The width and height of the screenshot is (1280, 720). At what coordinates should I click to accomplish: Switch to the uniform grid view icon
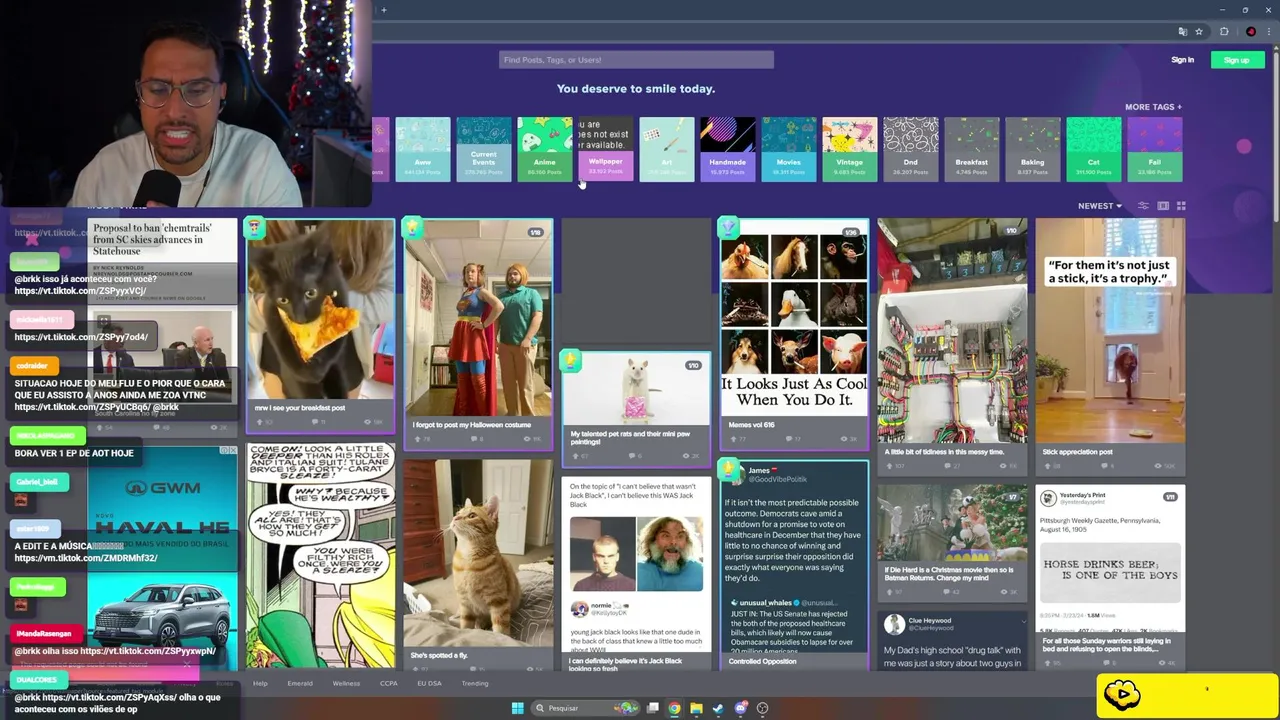pos(1181,206)
